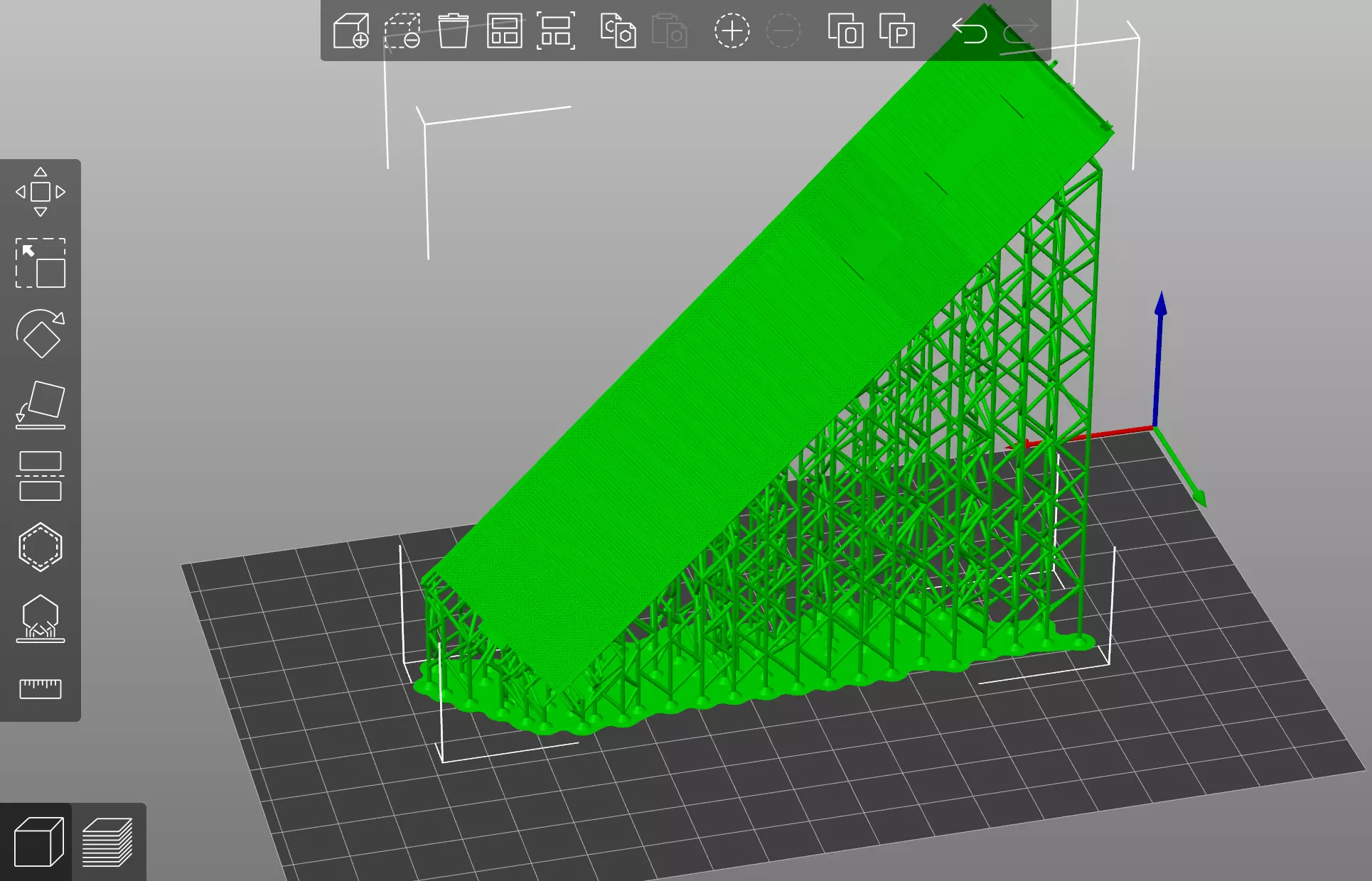The width and height of the screenshot is (1372, 881).
Task: Click the Delete all trash icon
Action: (x=454, y=31)
